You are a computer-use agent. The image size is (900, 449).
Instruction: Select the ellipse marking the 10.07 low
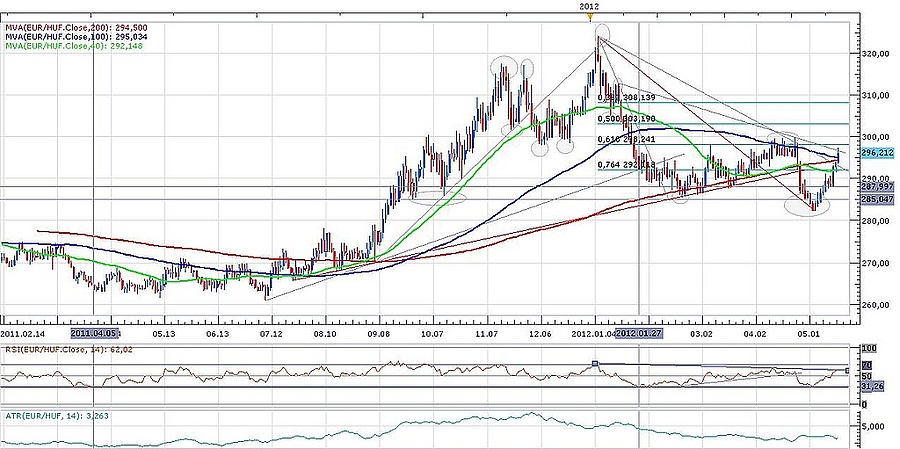[x=438, y=196]
